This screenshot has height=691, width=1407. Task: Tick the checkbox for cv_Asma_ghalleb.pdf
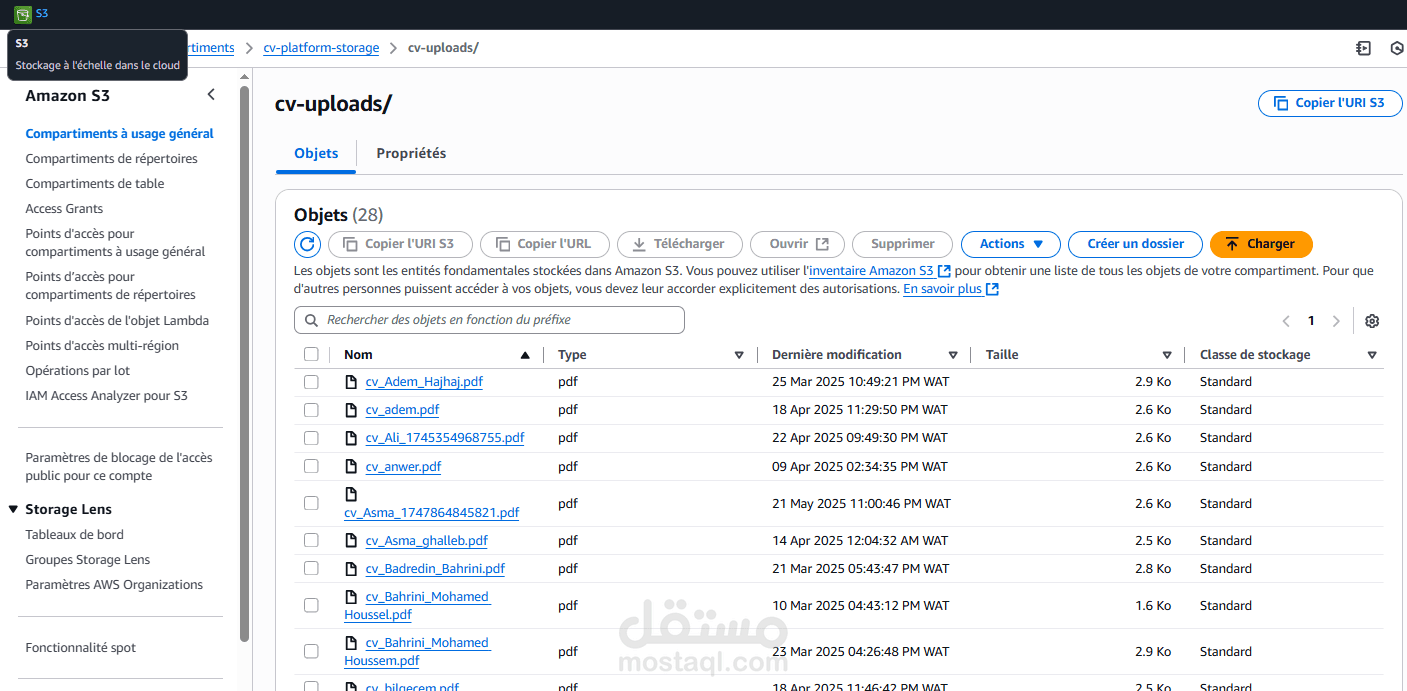311,540
